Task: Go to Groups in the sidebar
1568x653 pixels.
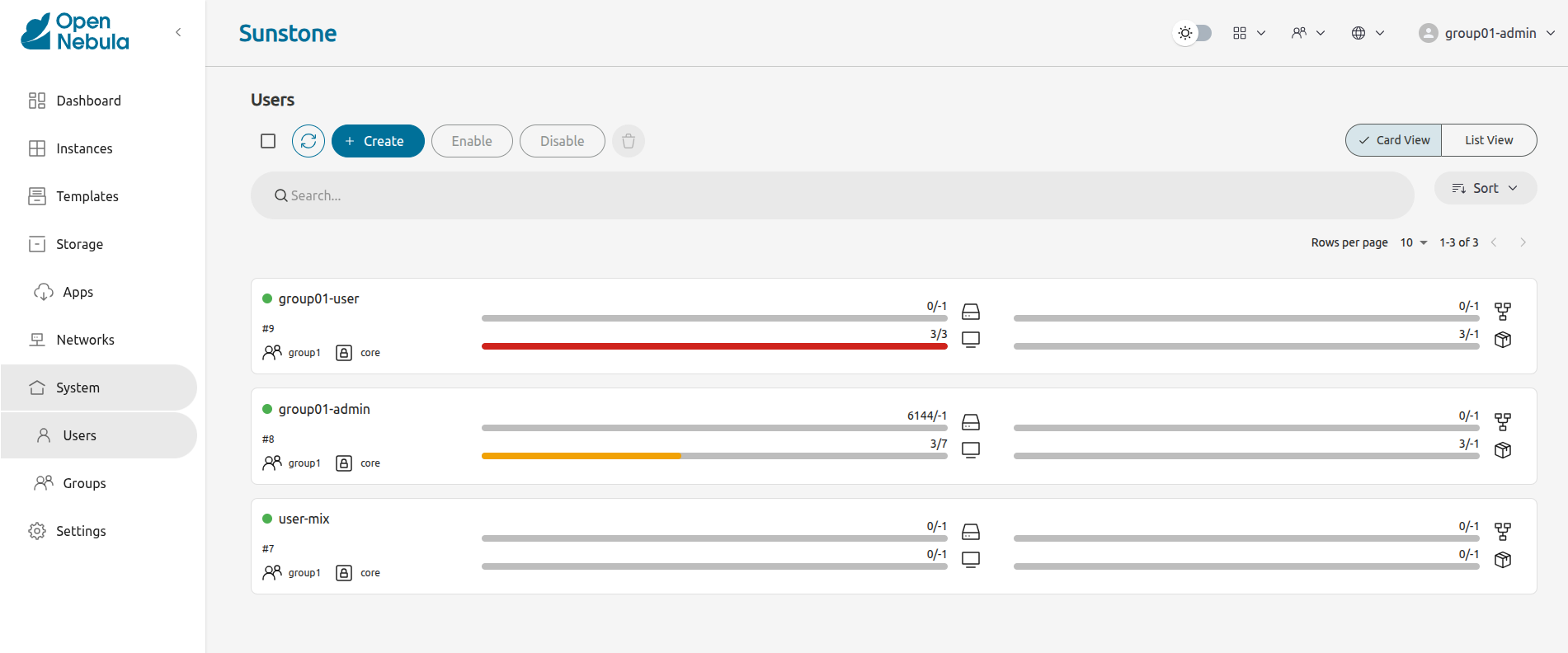Action: (x=84, y=483)
